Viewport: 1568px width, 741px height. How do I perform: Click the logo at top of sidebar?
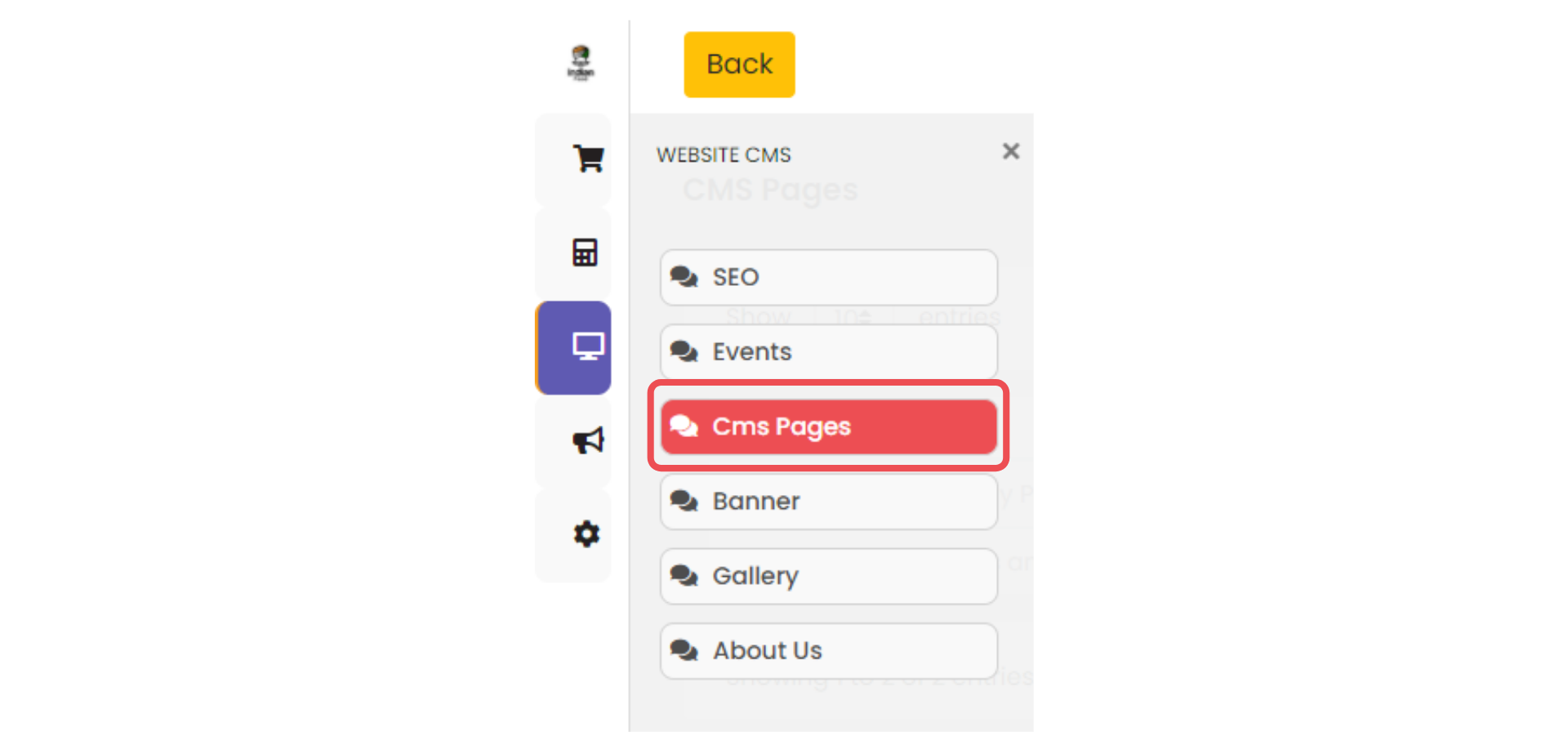(x=581, y=63)
